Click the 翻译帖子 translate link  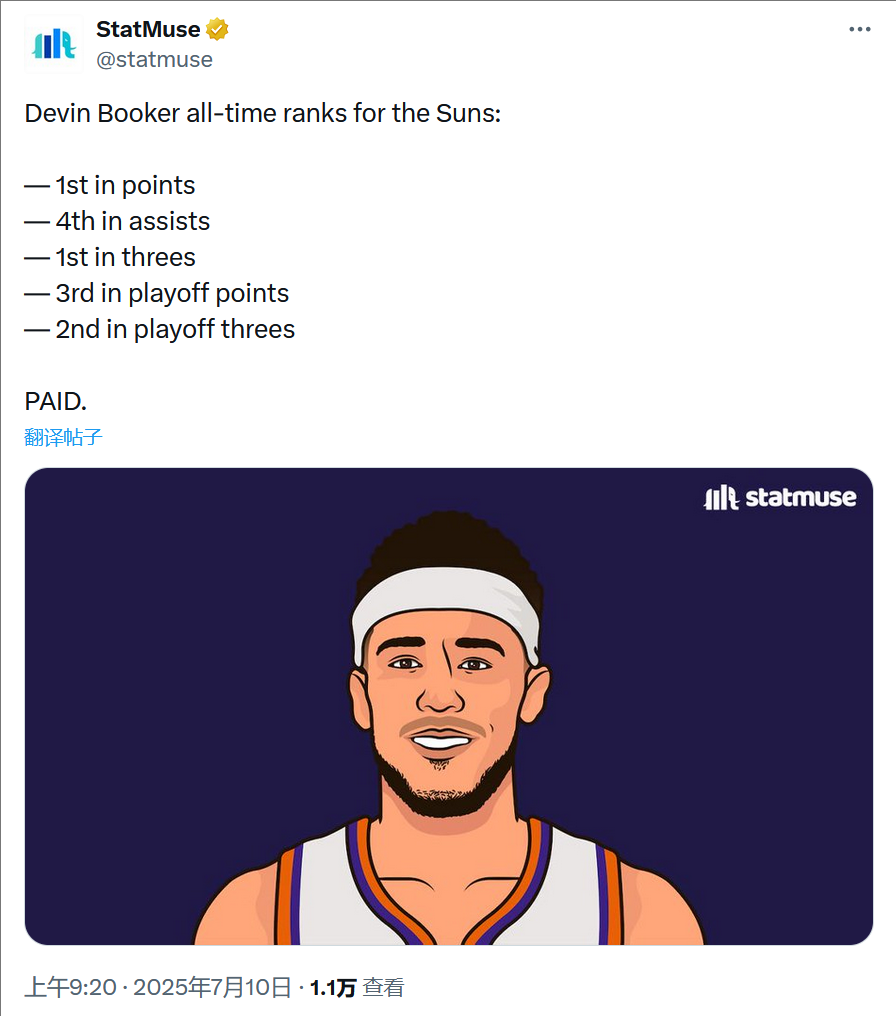(x=63, y=437)
